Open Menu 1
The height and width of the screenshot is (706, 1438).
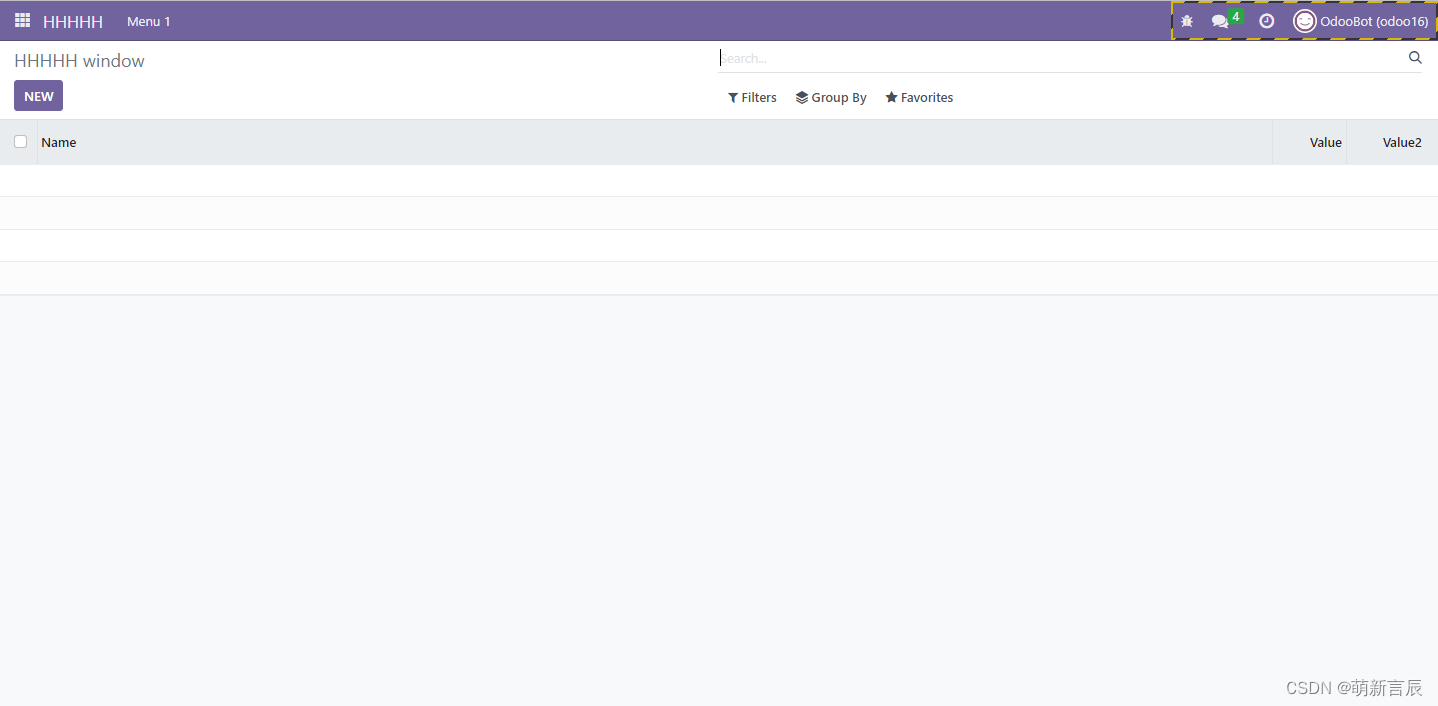coord(148,20)
